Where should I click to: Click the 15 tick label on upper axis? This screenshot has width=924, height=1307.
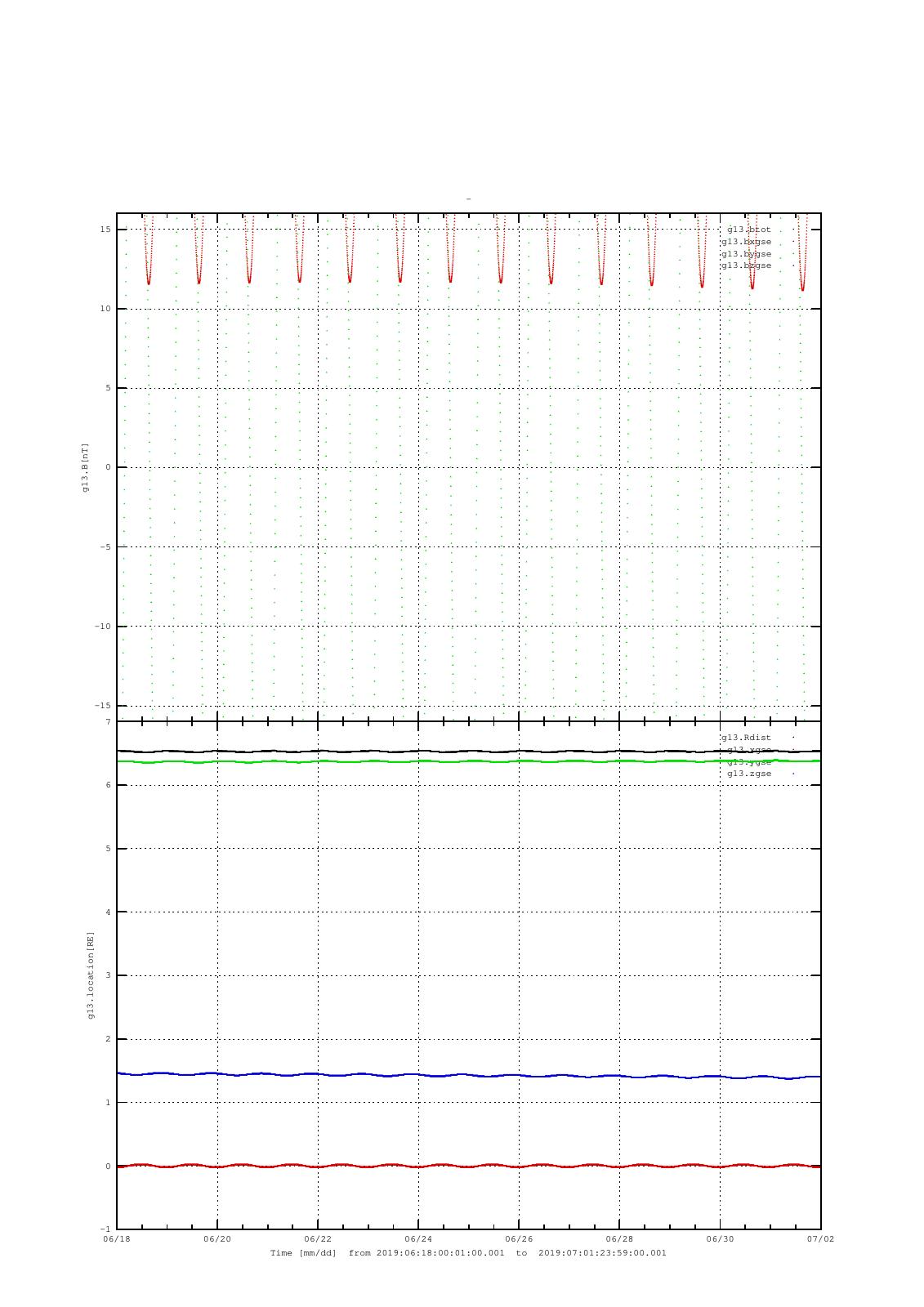106,230
